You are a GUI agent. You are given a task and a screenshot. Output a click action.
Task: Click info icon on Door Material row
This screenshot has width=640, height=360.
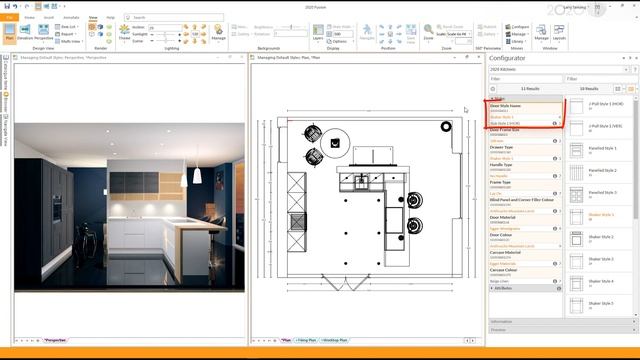555,229
